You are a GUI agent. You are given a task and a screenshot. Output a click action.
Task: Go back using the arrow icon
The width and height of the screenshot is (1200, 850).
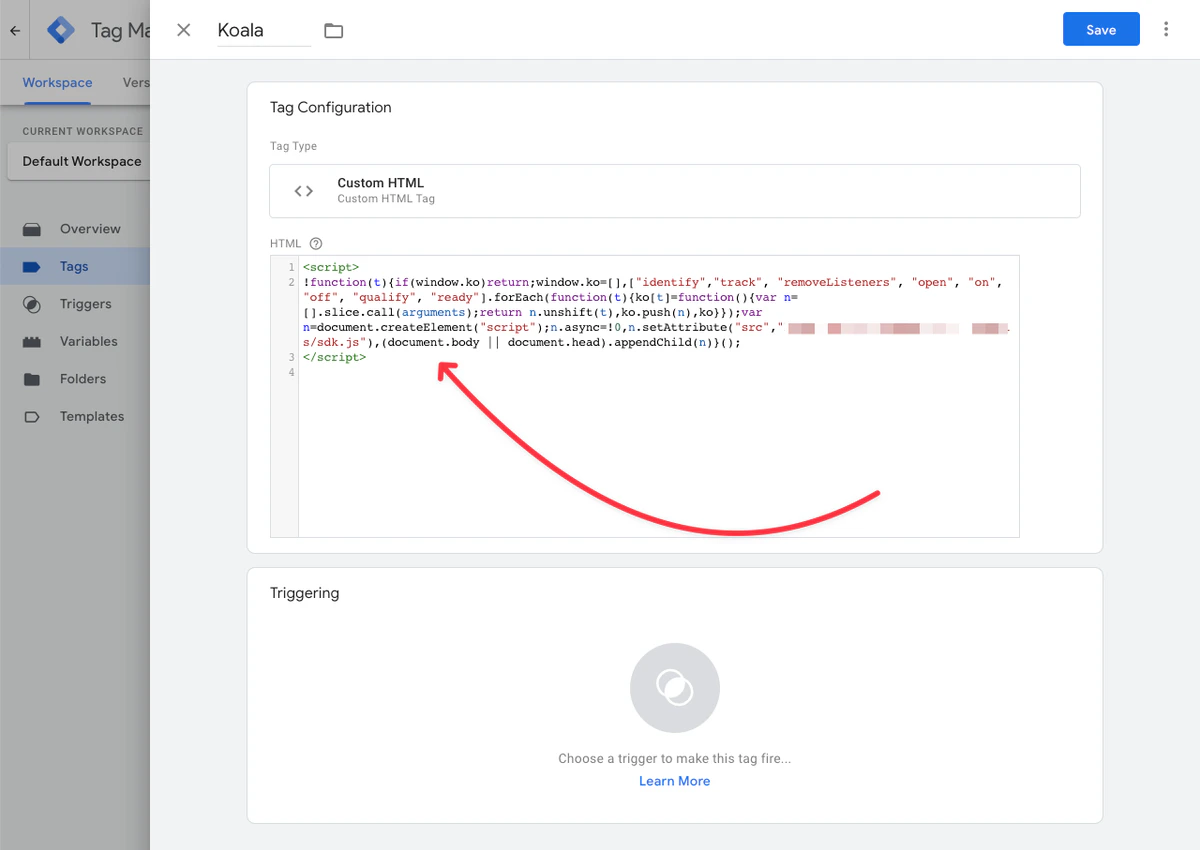15,30
